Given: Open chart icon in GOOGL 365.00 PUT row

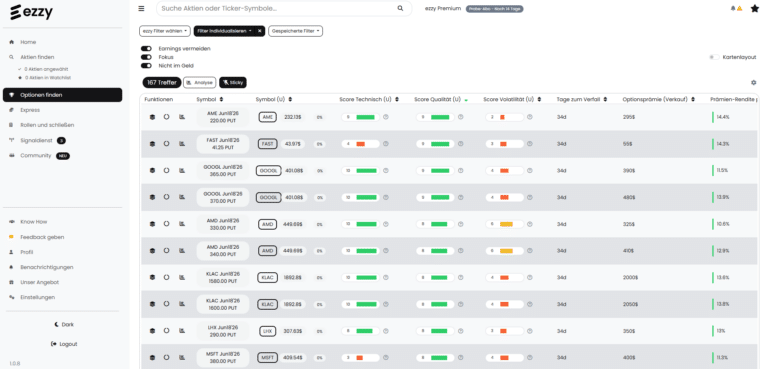Looking at the screenshot, I should tap(182, 171).
